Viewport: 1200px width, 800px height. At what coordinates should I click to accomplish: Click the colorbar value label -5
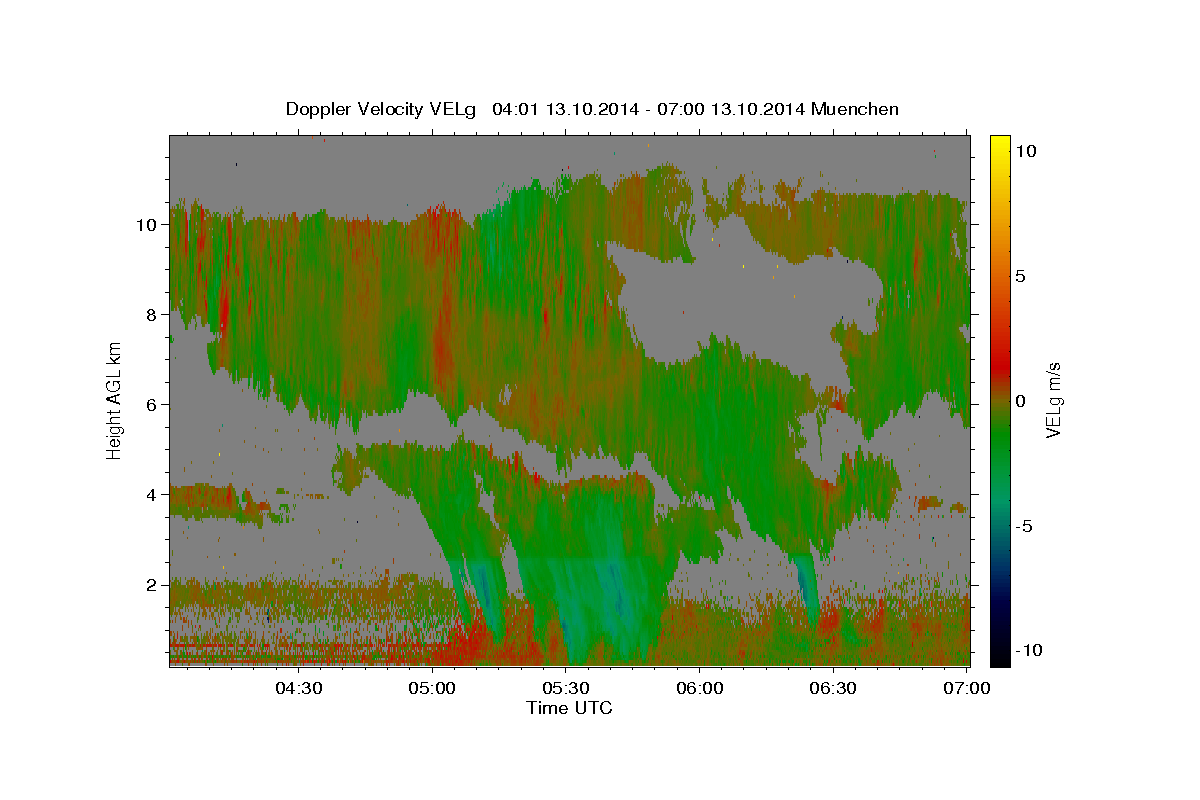tap(1025, 525)
